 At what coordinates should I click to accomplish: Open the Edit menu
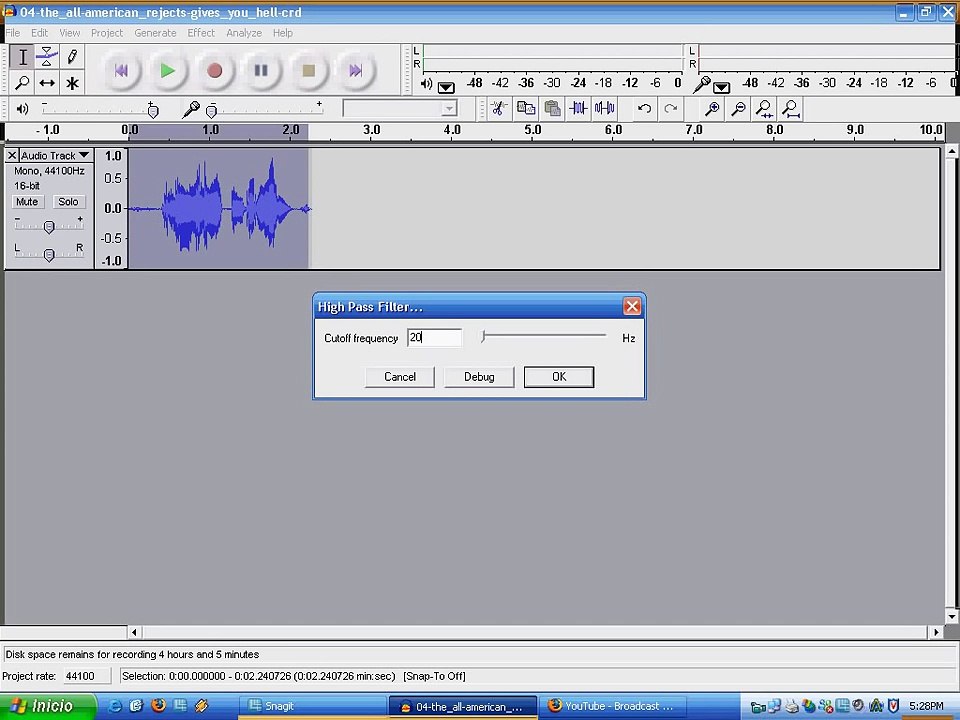click(x=39, y=32)
